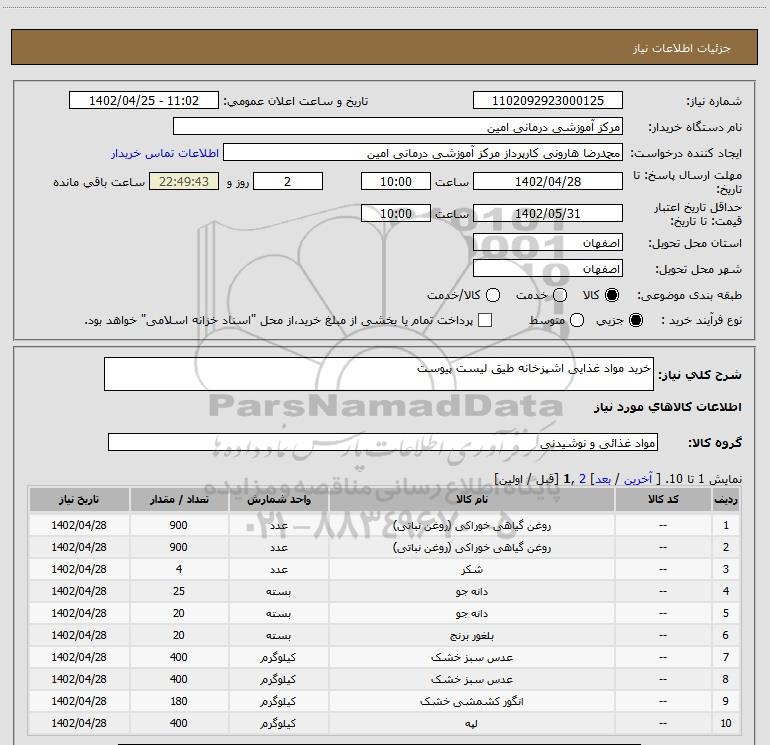Viewport: 770px width, 745px height.
Task: Click the کد کالا column header
Action: pyautogui.click(x=663, y=499)
